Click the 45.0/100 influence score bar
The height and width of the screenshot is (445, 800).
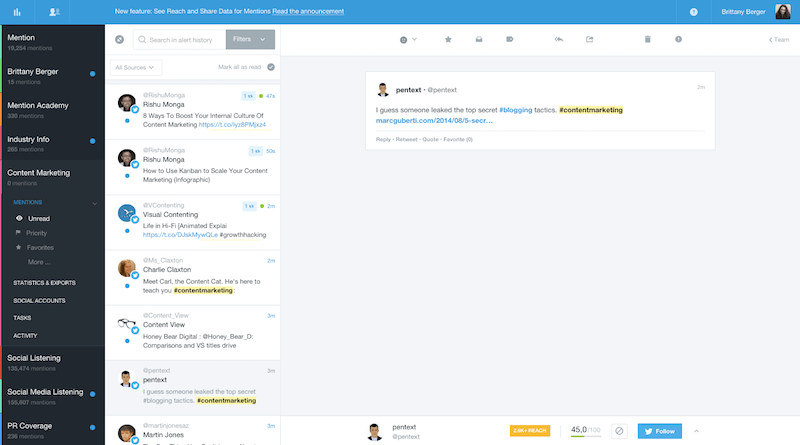tap(585, 431)
